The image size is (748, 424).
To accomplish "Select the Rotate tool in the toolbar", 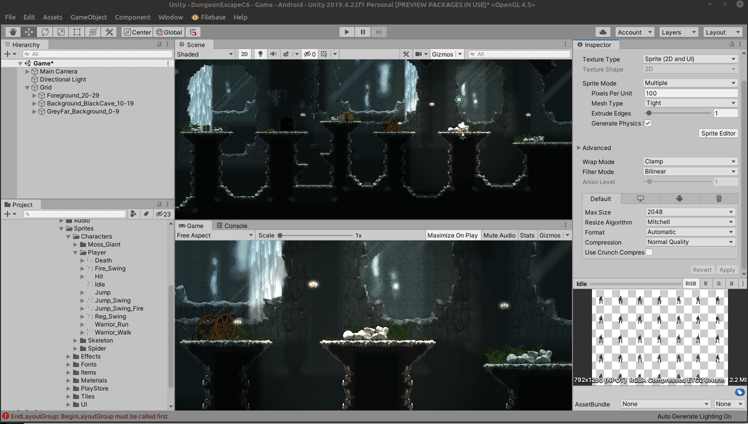I will [45, 32].
